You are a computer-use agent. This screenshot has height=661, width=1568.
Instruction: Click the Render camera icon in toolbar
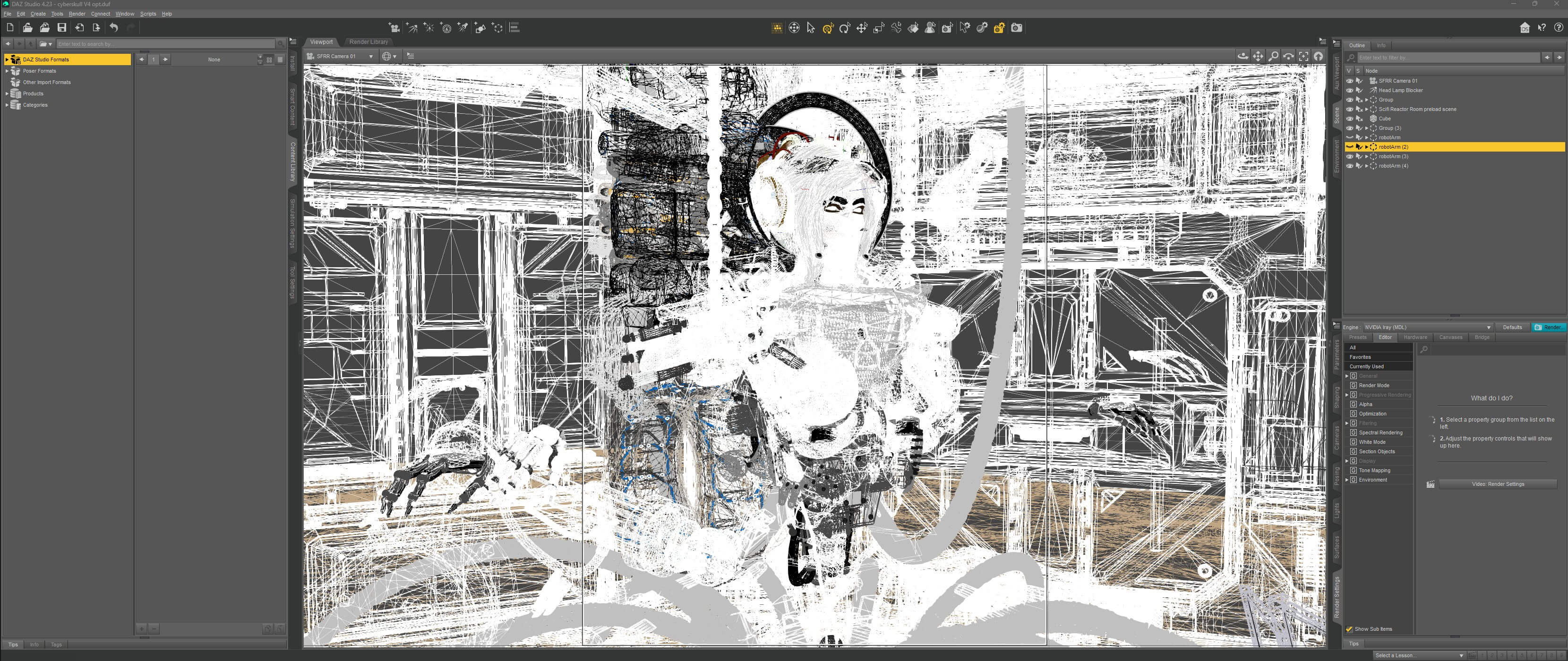[x=1017, y=27]
